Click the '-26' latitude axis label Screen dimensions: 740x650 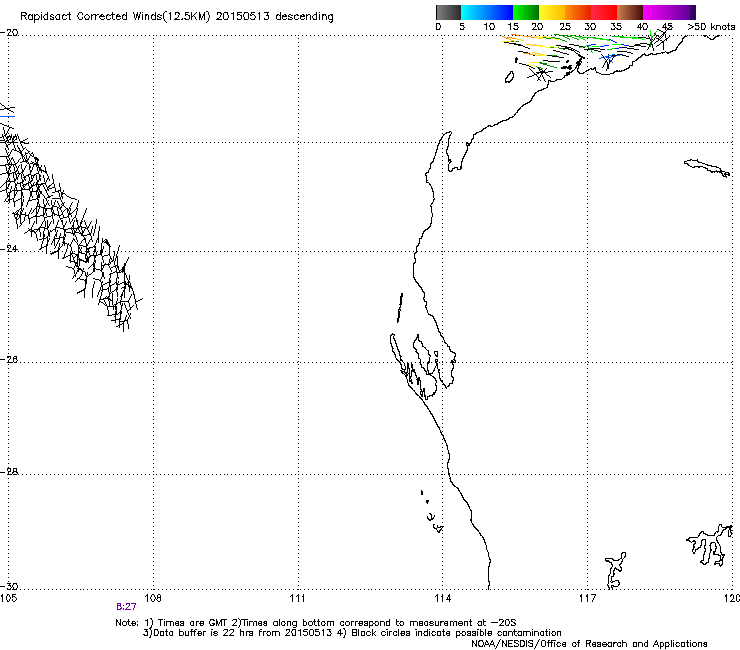click(9, 360)
